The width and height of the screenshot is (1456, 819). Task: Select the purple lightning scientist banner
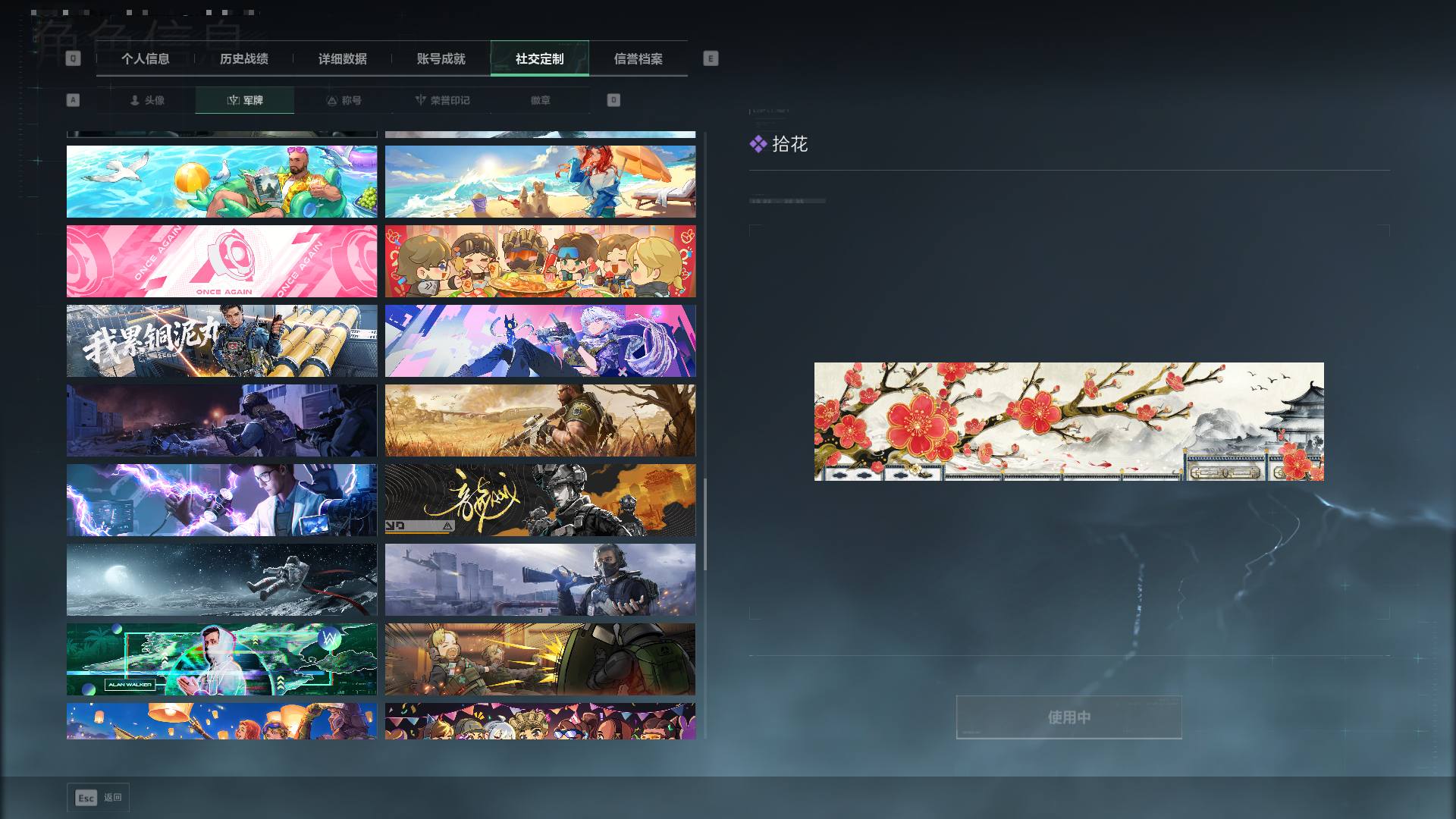(x=221, y=500)
